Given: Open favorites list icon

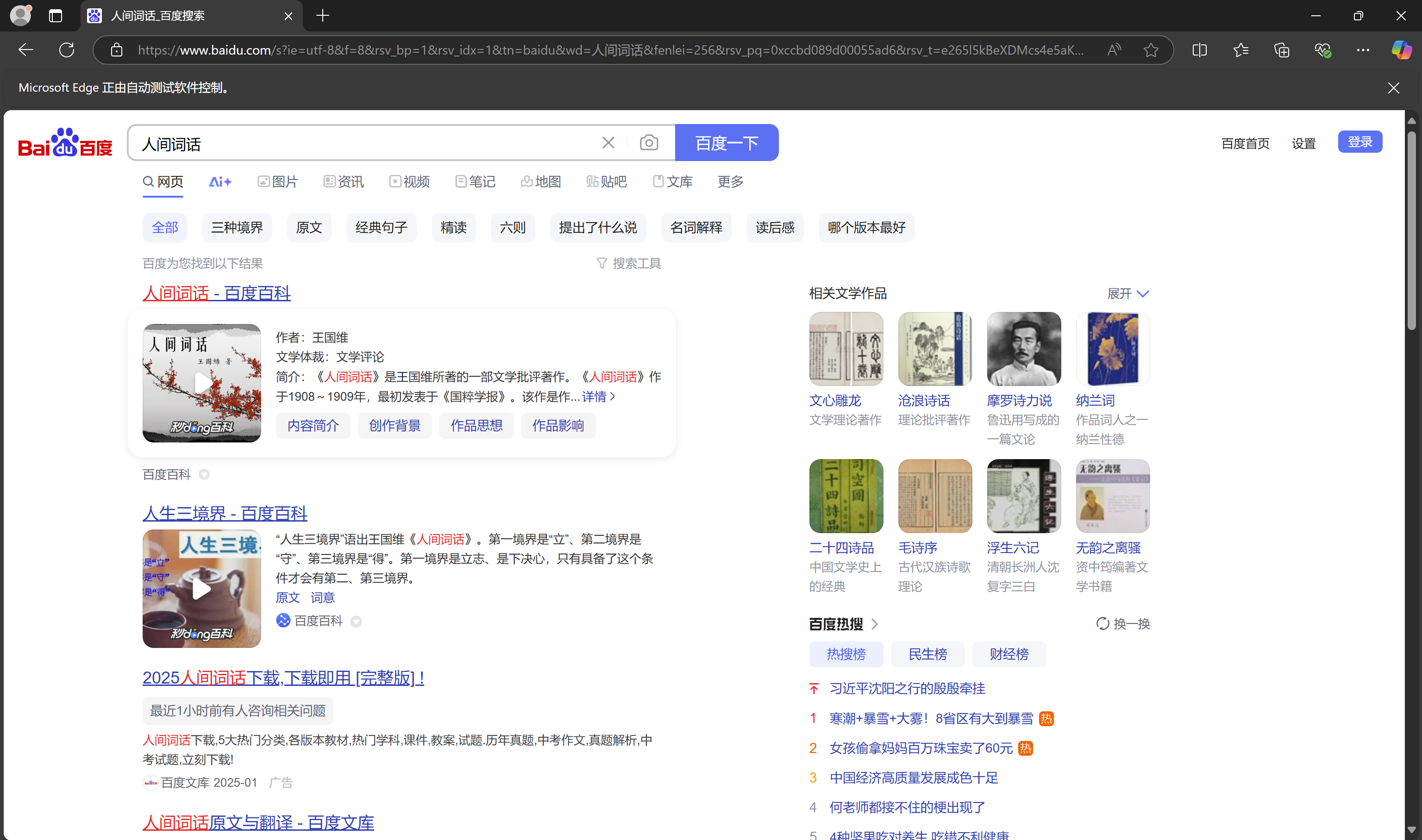Looking at the screenshot, I should tap(1240, 50).
